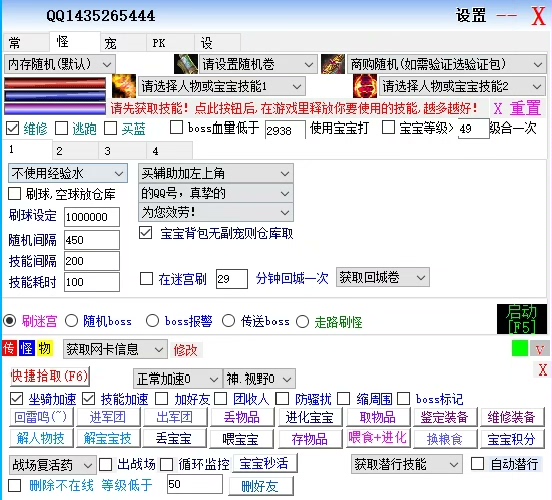Click the red HP bar
The image size is (552, 500).
tap(55, 83)
